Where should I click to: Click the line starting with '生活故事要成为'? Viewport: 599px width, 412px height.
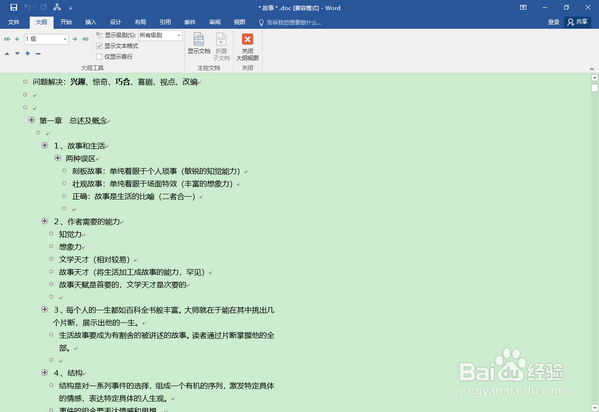tap(166, 342)
